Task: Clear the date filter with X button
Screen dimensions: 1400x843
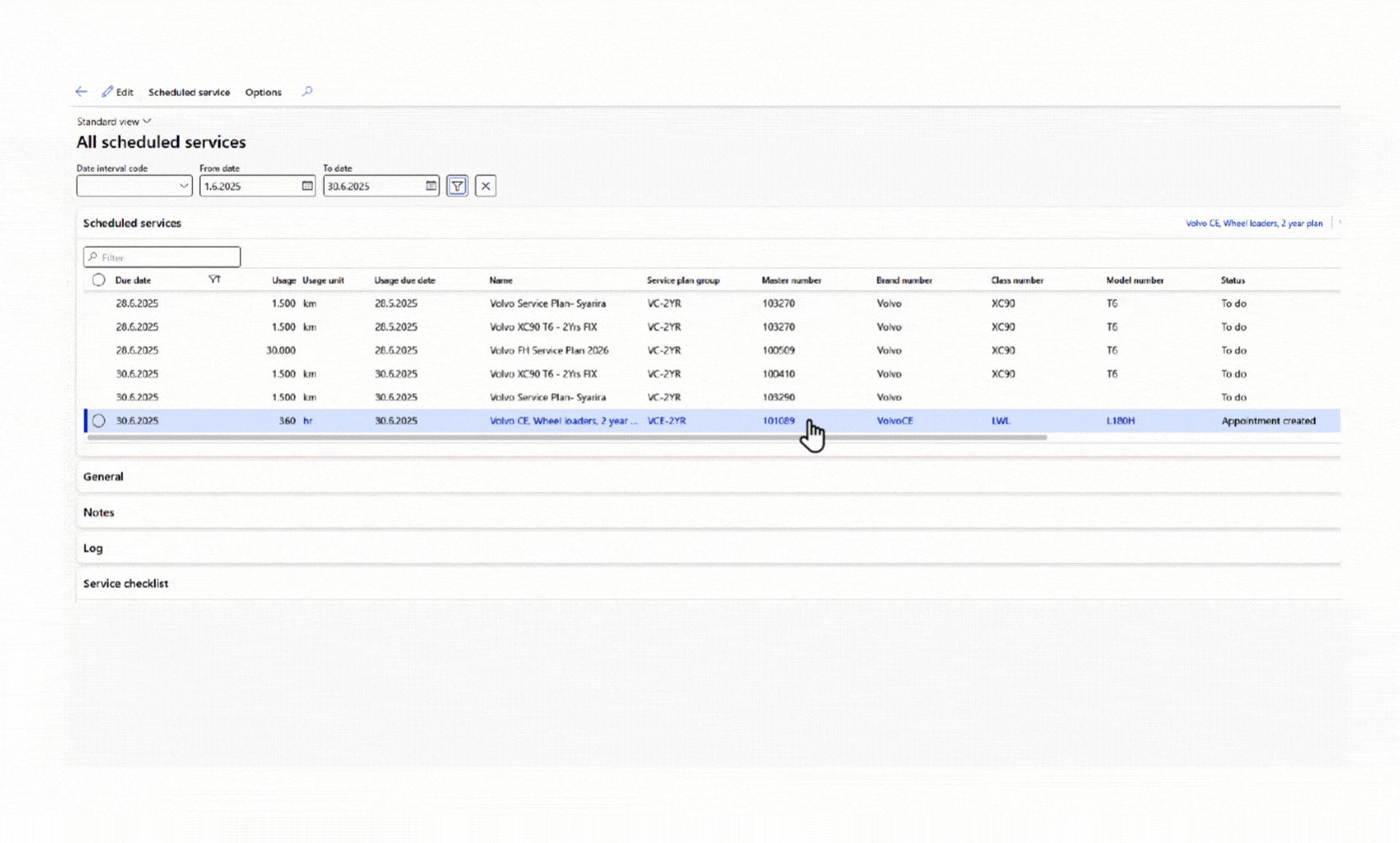Action: [x=486, y=186]
